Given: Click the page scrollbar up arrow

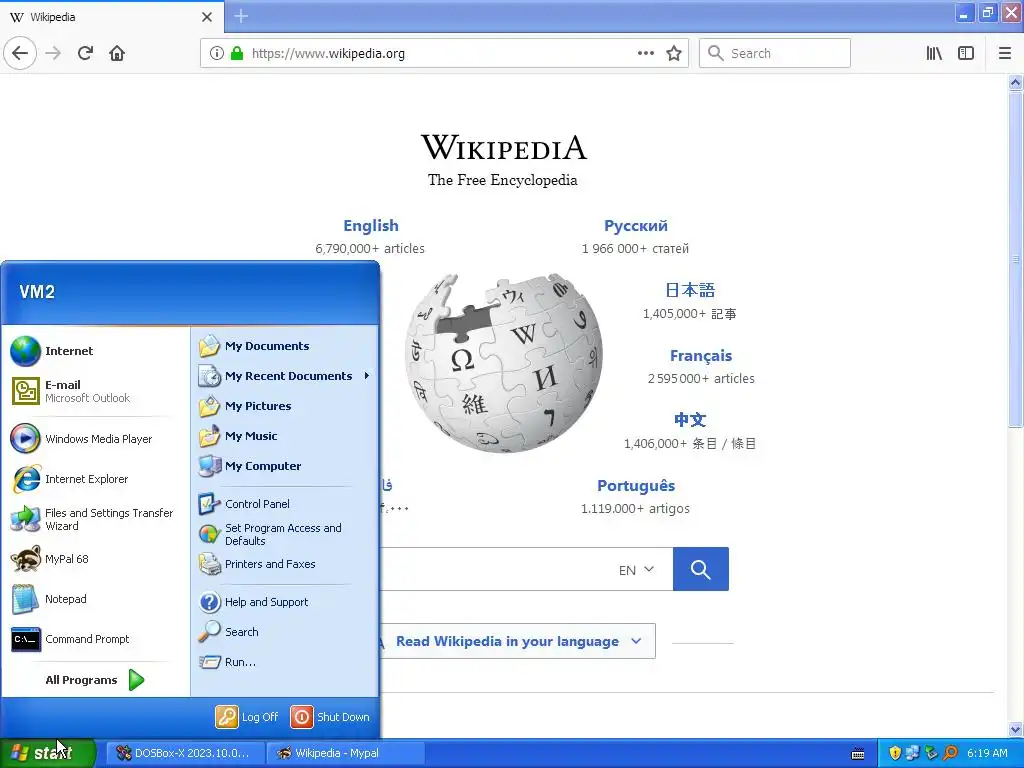Looking at the screenshot, I should click(x=1015, y=82).
